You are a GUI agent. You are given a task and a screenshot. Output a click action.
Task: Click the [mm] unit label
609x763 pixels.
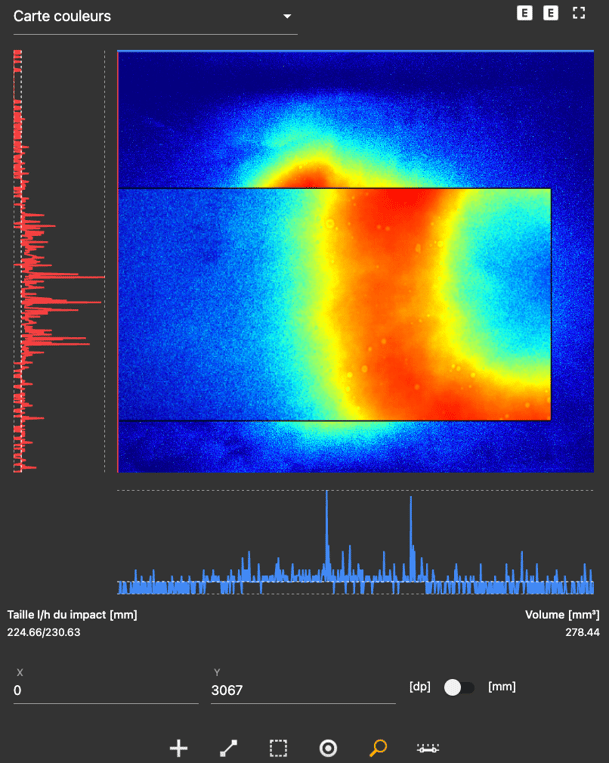pos(501,687)
